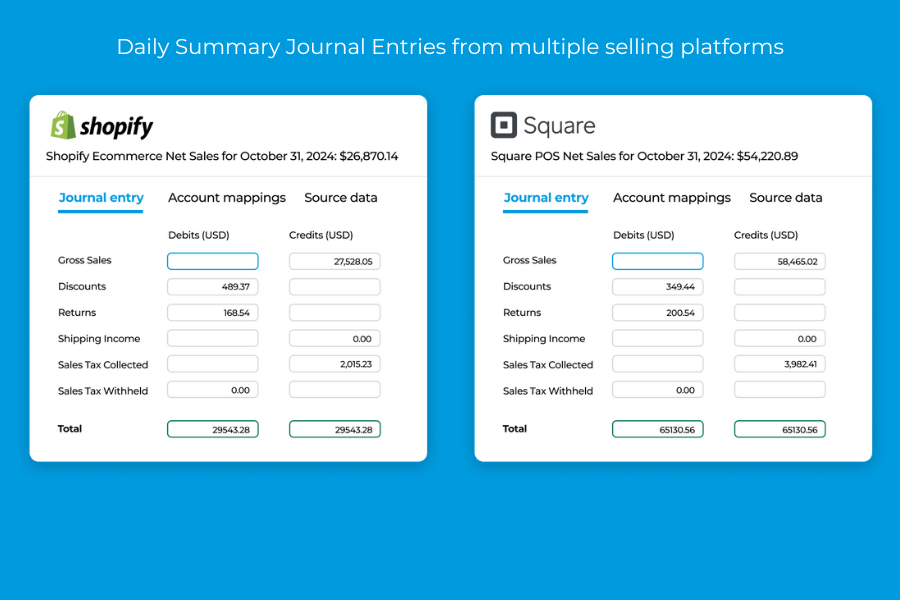Open Source data tab in Square card
Viewport: 900px width, 600px height.
(786, 198)
